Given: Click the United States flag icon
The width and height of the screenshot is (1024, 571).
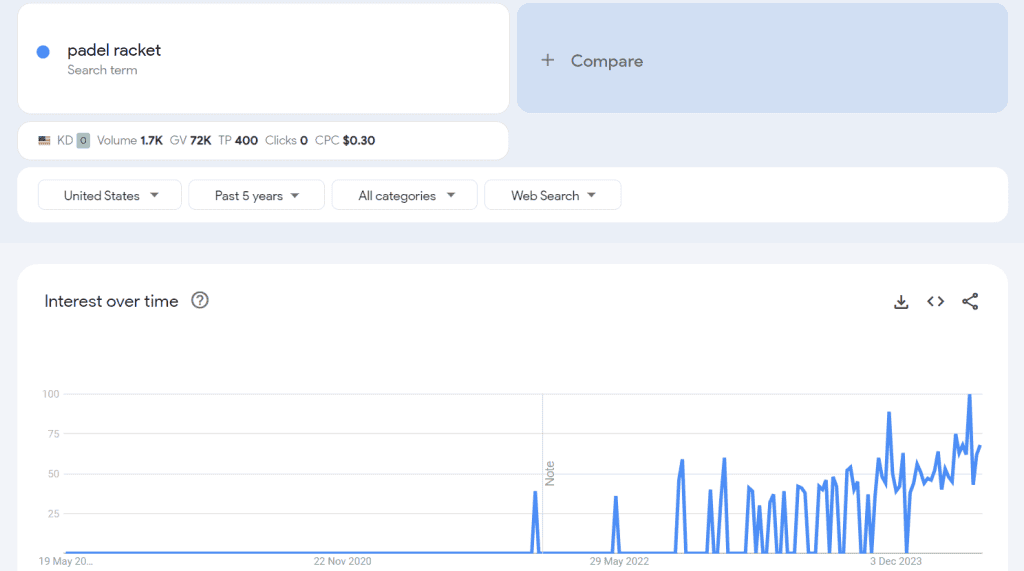Looking at the screenshot, I should (x=44, y=140).
